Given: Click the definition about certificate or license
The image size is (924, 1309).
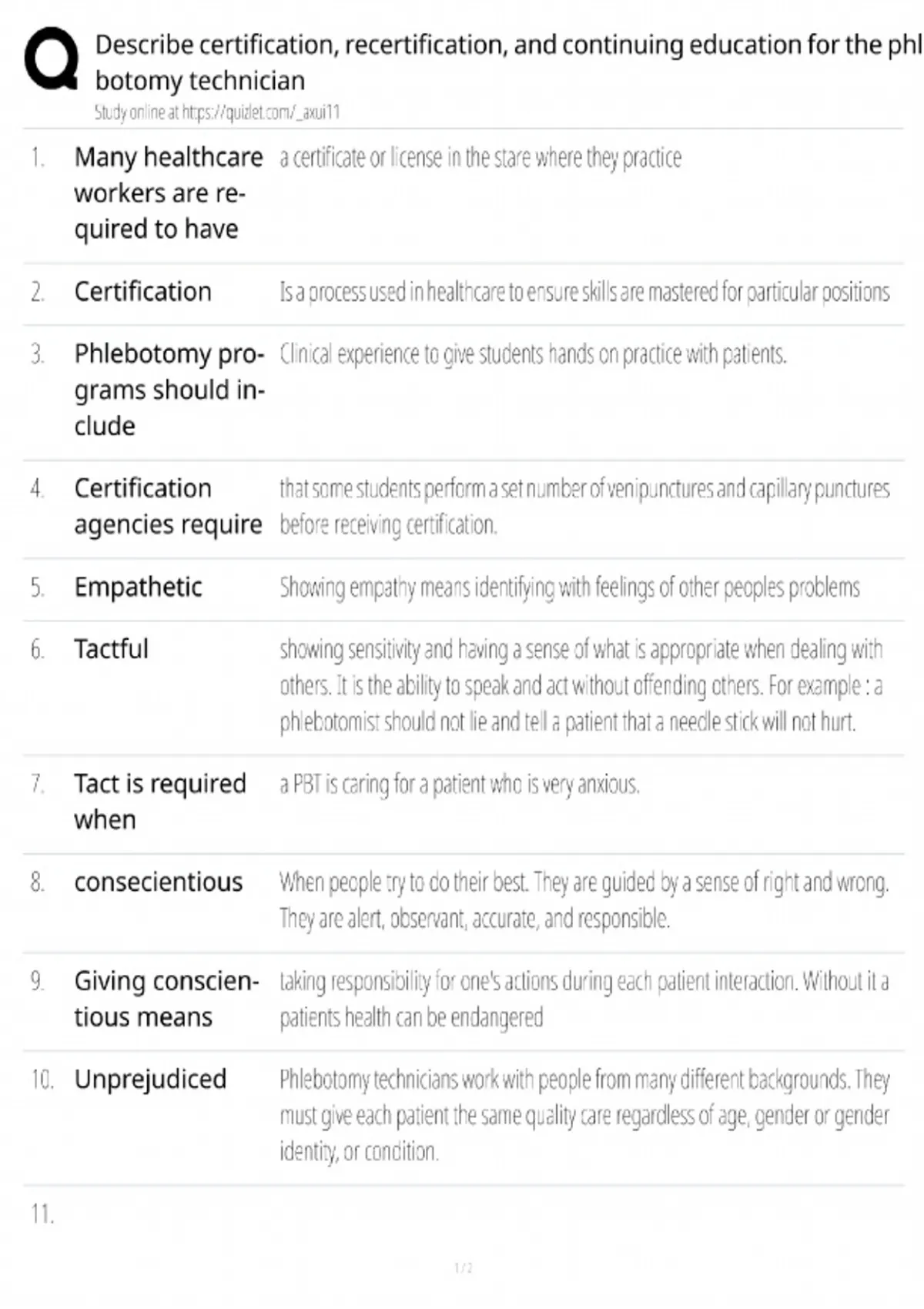Looking at the screenshot, I should (x=480, y=158).
